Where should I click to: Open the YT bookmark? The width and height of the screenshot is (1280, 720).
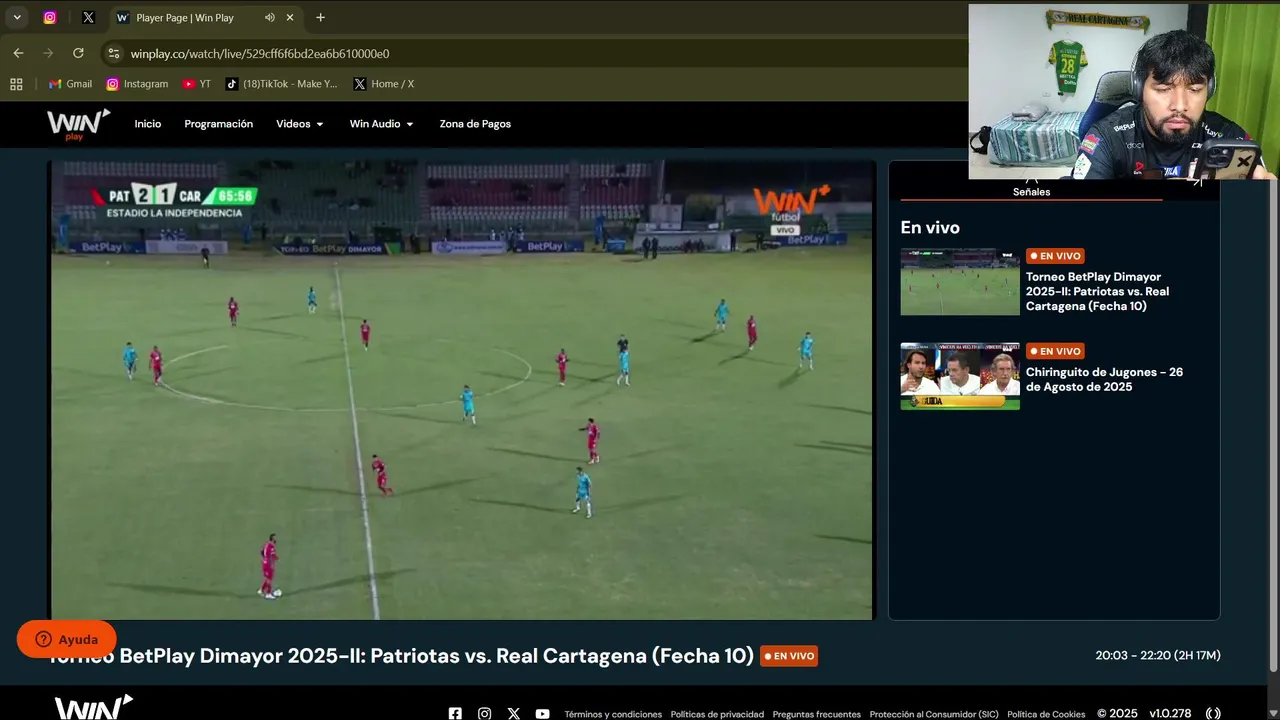[x=197, y=84]
